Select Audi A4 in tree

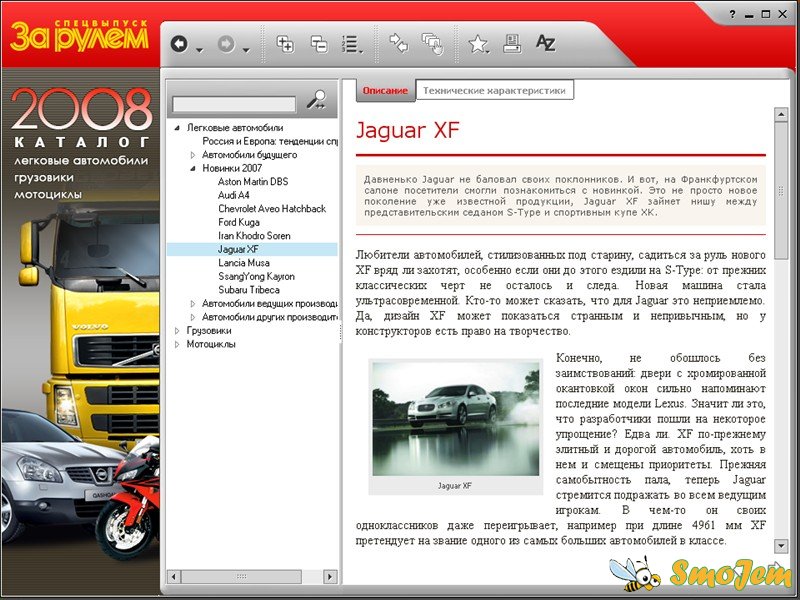click(234, 195)
